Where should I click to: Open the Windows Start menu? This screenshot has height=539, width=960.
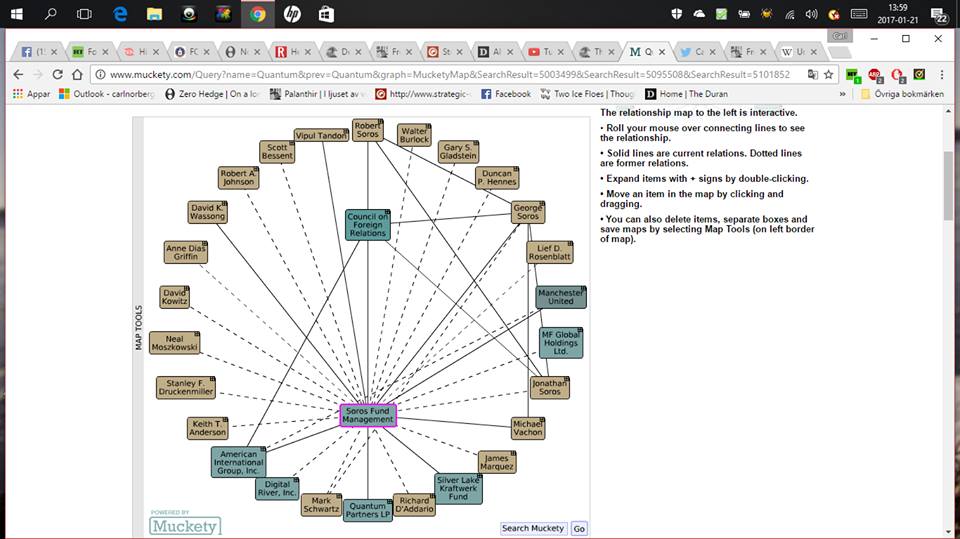point(17,14)
